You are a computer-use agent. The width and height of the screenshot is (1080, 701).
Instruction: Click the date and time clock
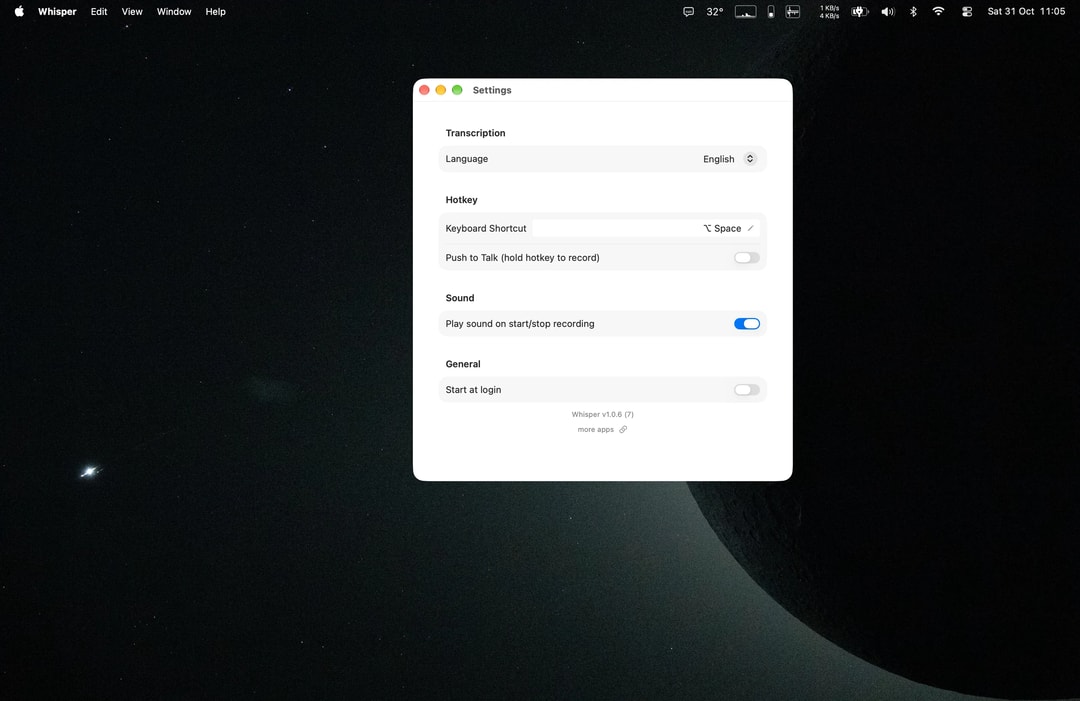point(1026,12)
